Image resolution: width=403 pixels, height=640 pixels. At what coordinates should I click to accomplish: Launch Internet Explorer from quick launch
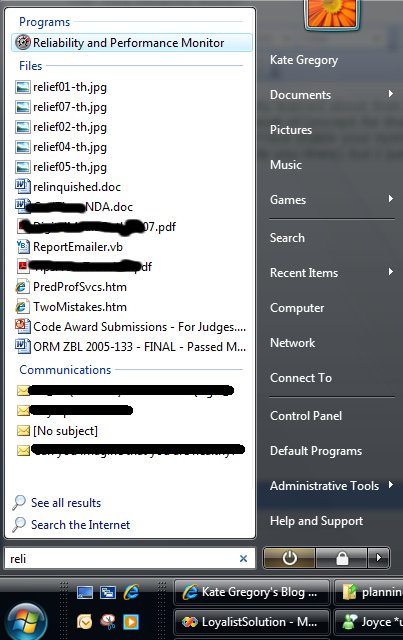click(131, 592)
